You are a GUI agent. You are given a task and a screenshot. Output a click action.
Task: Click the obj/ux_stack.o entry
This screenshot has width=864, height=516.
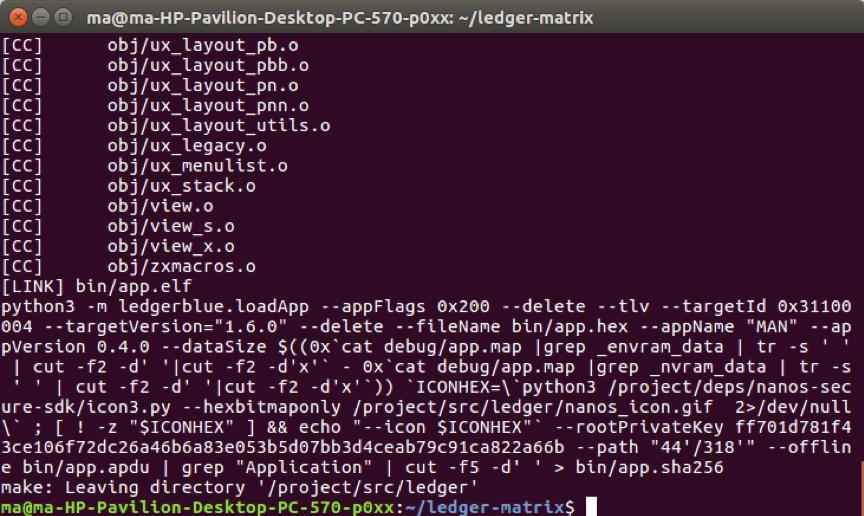(x=181, y=186)
